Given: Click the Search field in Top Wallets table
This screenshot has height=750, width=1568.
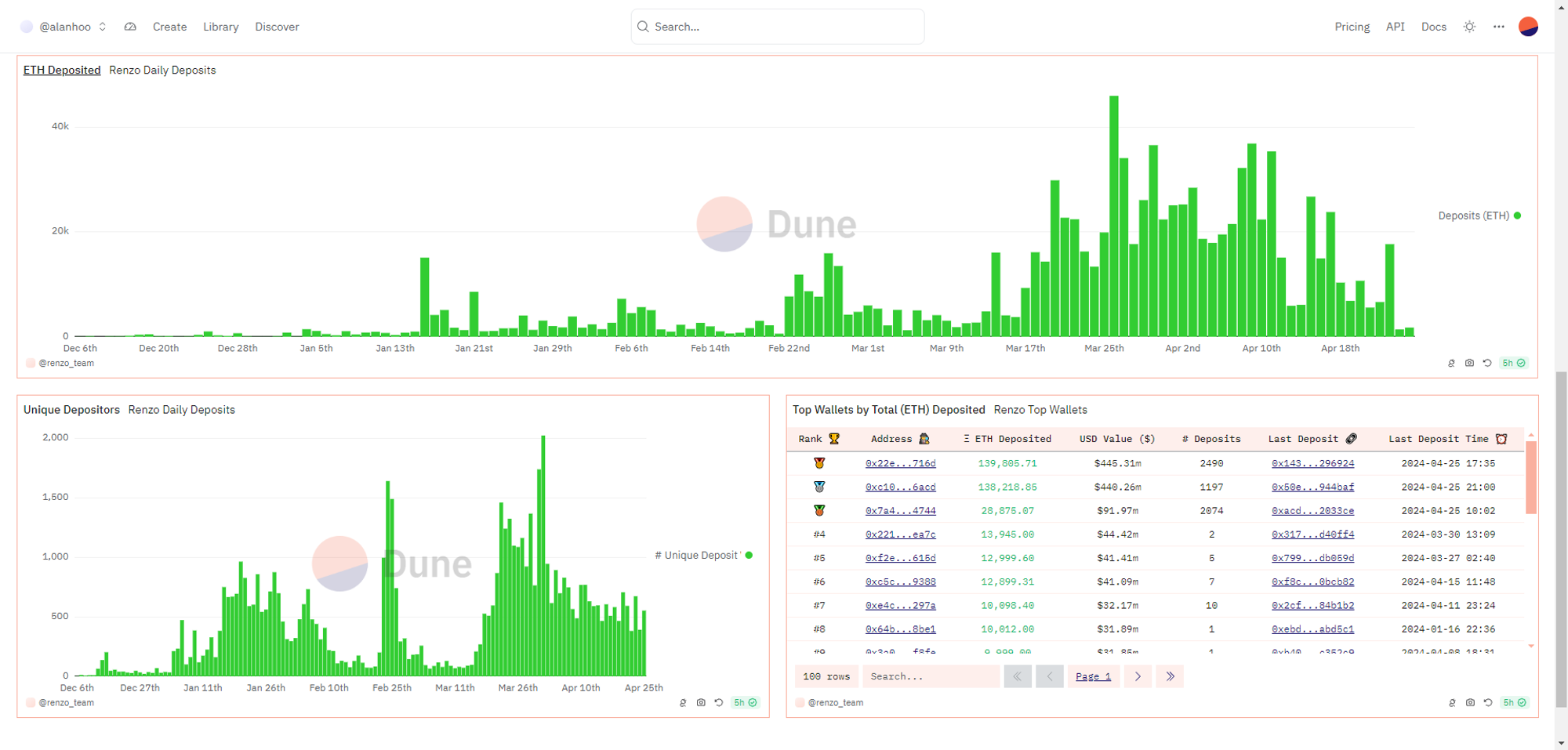Looking at the screenshot, I should click(930, 676).
